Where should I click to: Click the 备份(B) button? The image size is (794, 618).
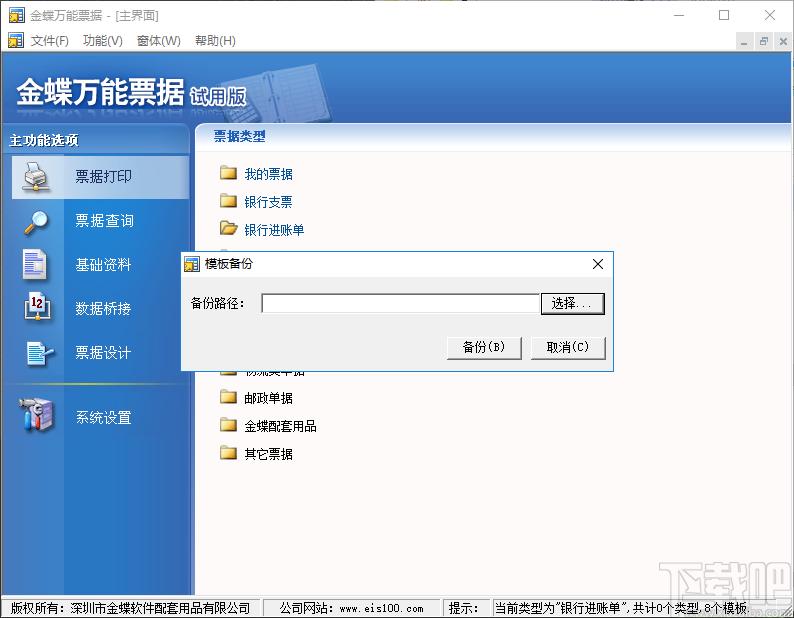tap(484, 347)
